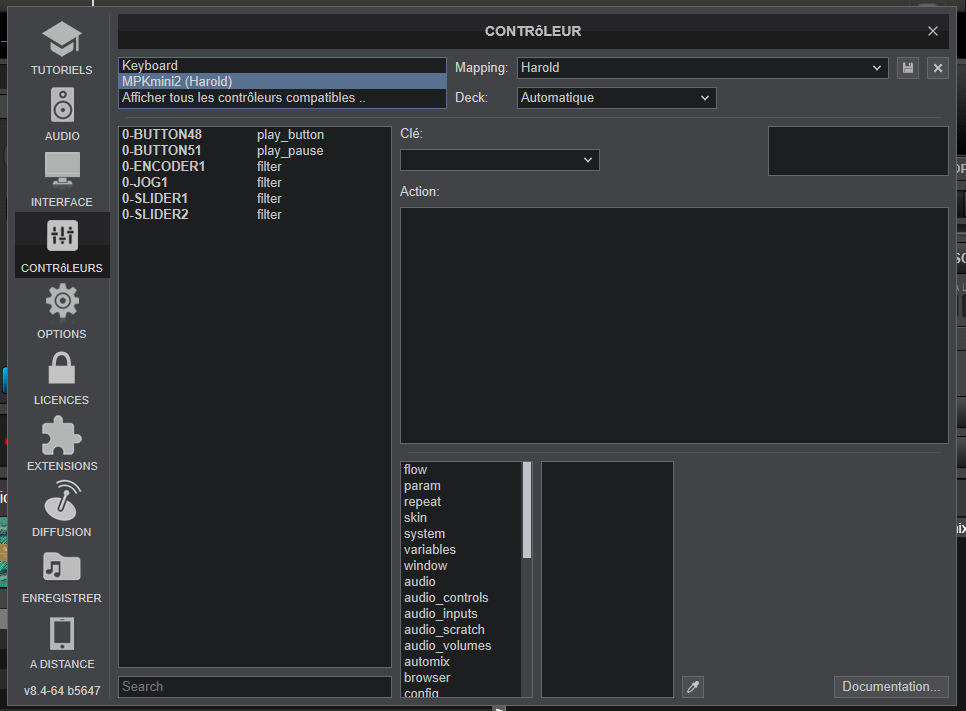
Task: Select the window action category
Action: tap(461, 566)
